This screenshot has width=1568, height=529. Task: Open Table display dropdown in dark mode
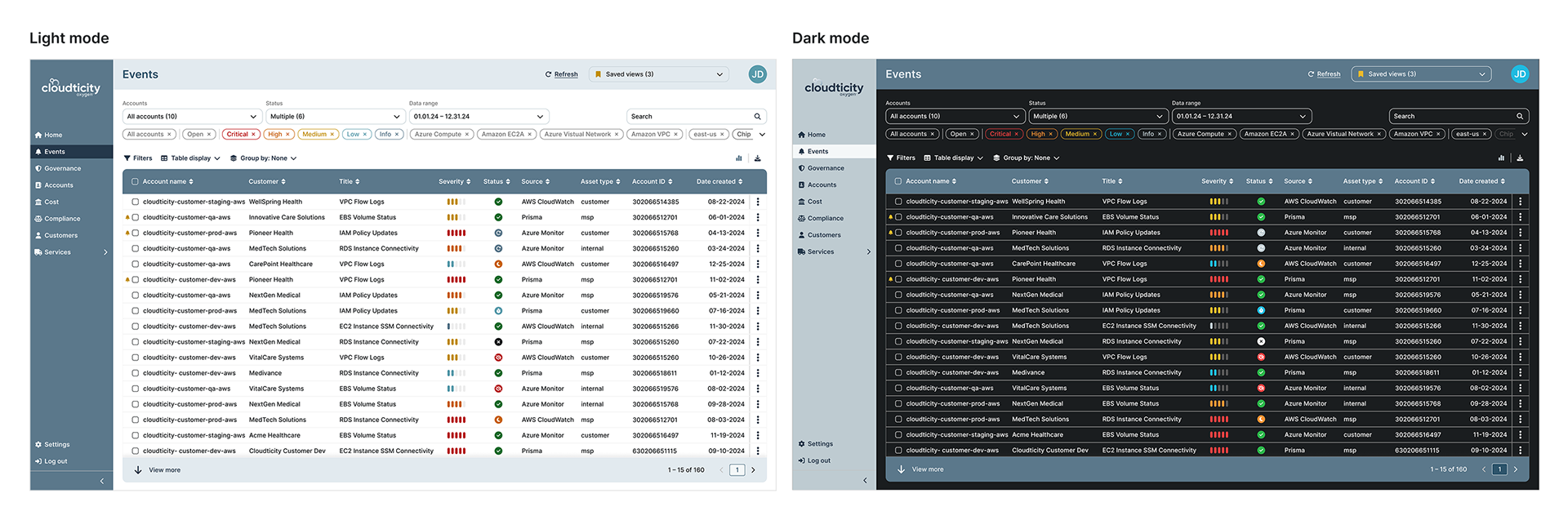click(953, 158)
